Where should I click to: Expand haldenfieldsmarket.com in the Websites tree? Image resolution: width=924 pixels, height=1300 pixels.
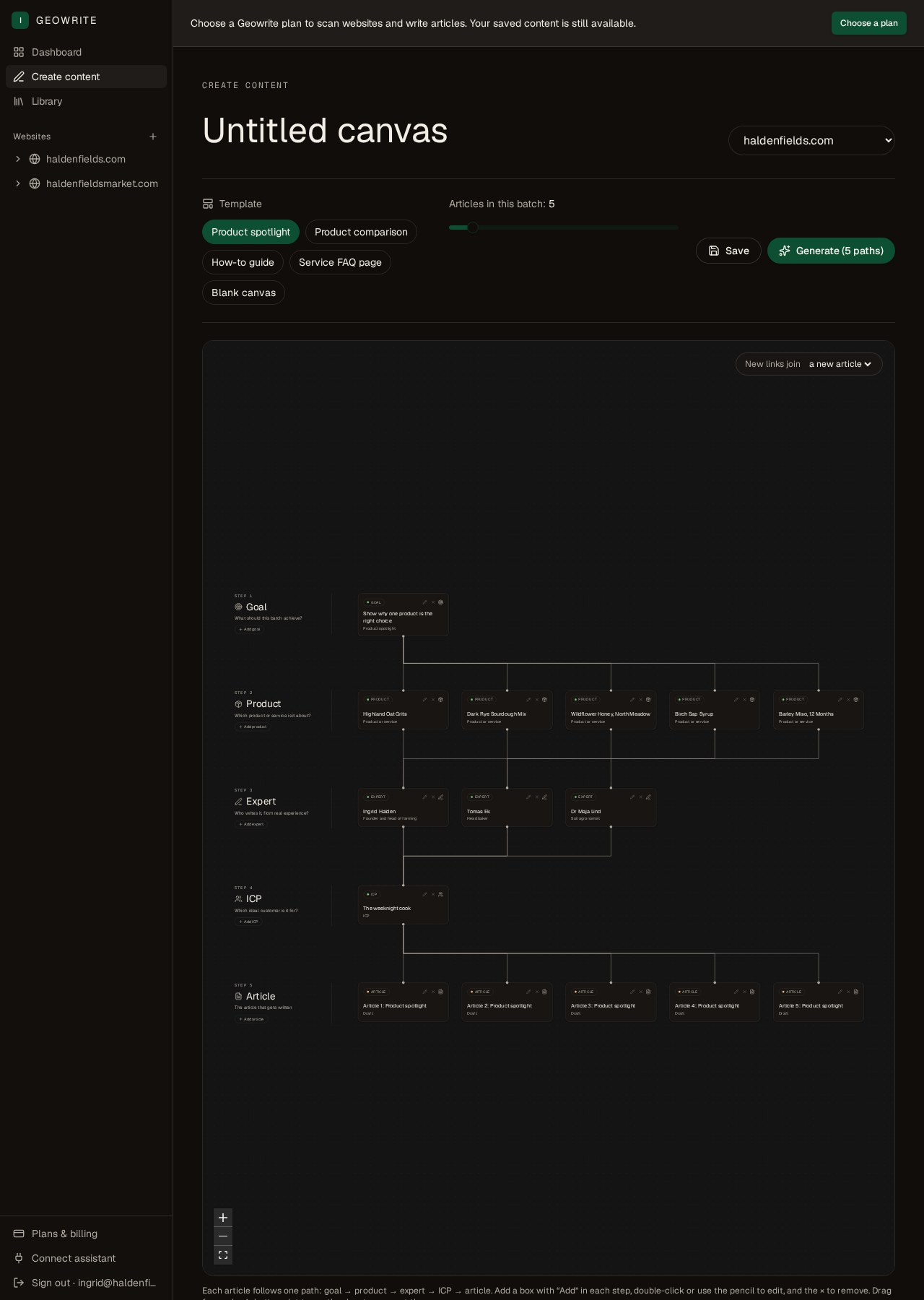(x=18, y=183)
